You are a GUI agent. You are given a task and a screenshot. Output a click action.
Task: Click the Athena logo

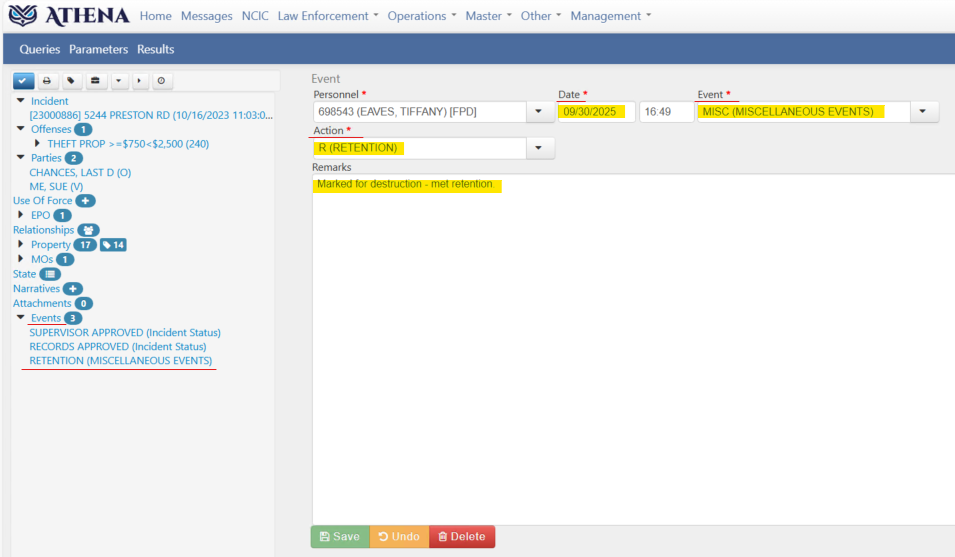pos(68,16)
